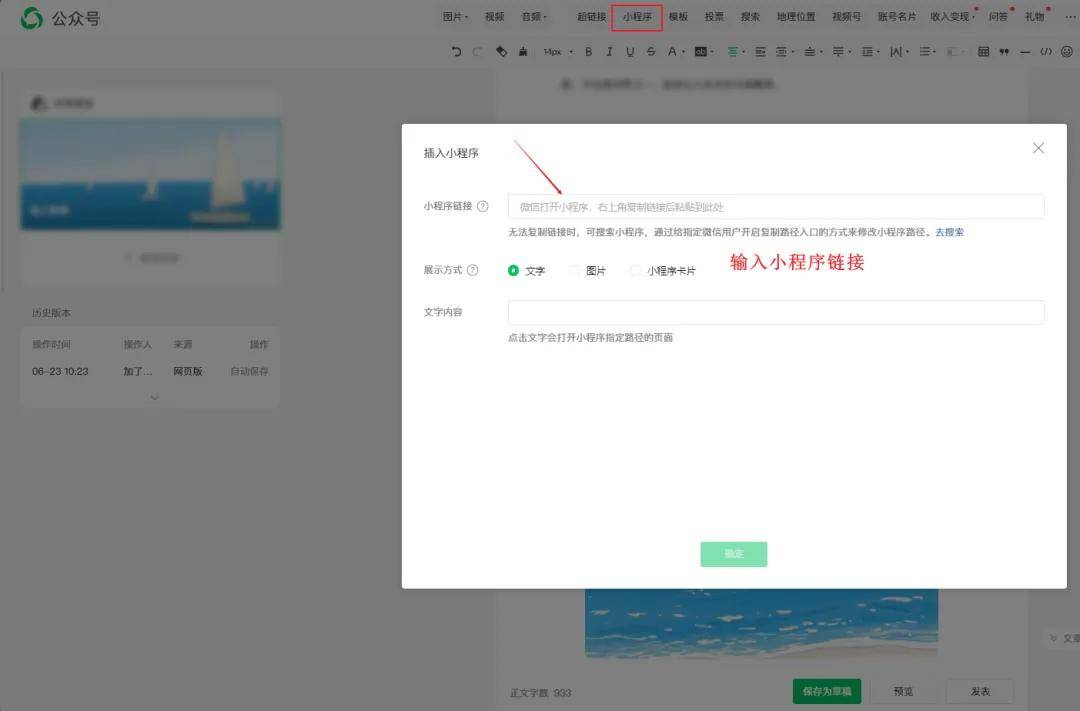This screenshot has width=1080, height=711.
Task: Click the 账号名片 menu item
Action: pyautogui.click(x=896, y=17)
